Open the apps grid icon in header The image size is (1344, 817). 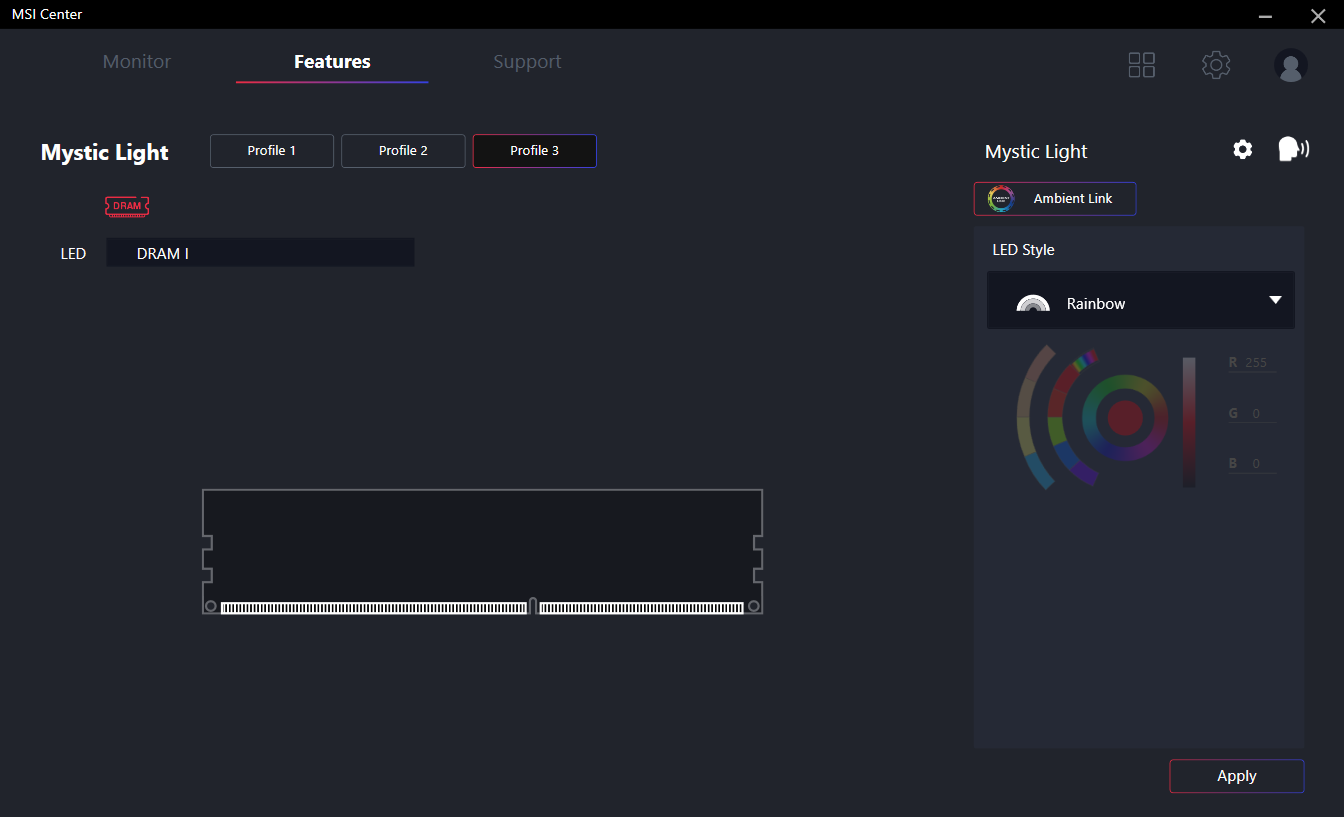point(1141,65)
